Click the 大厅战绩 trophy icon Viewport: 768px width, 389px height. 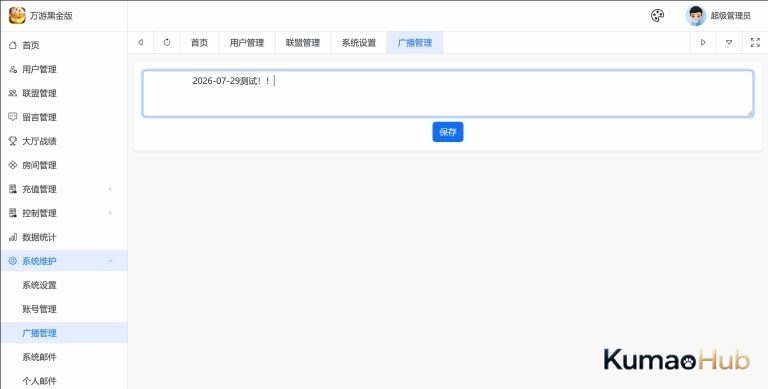tap(13, 141)
